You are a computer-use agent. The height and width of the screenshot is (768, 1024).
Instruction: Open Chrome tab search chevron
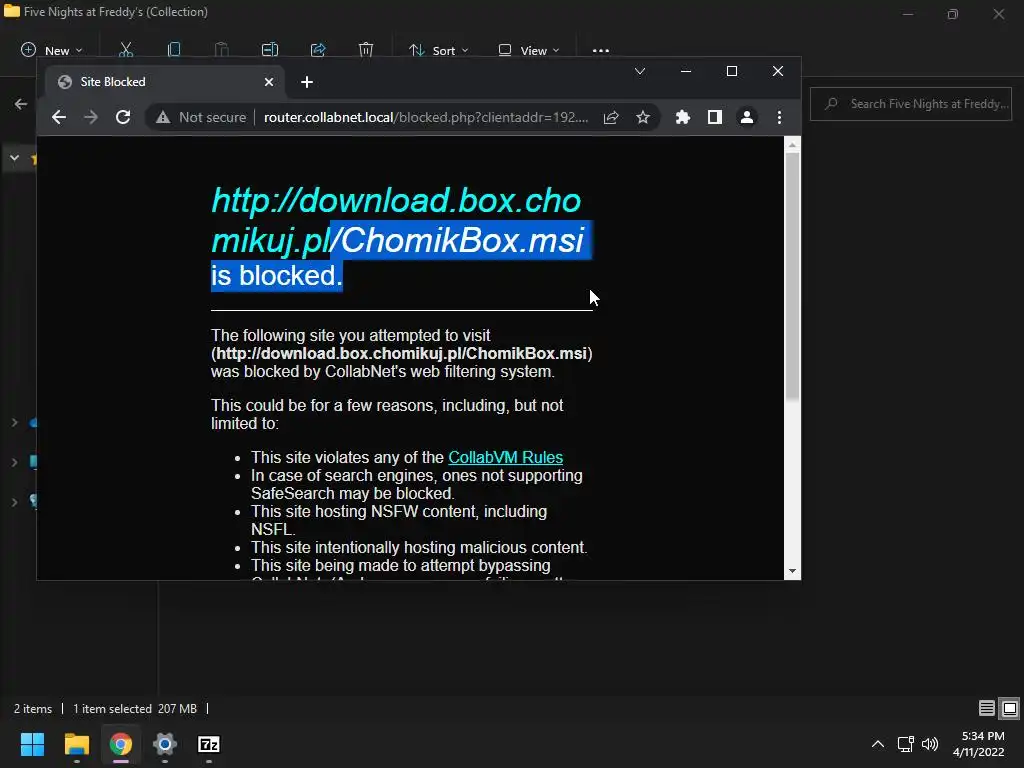(x=640, y=71)
